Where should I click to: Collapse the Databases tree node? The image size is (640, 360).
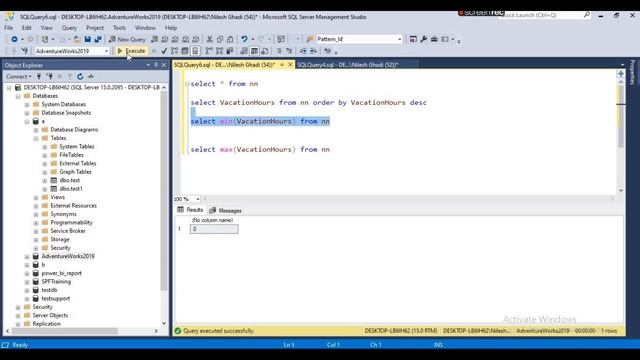coord(18,96)
